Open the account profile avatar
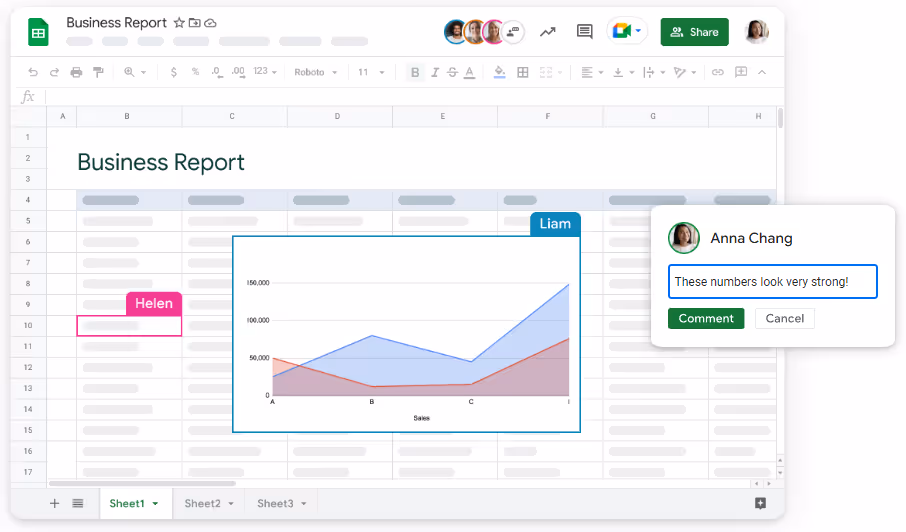The width and height of the screenshot is (906, 532). [x=756, y=32]
